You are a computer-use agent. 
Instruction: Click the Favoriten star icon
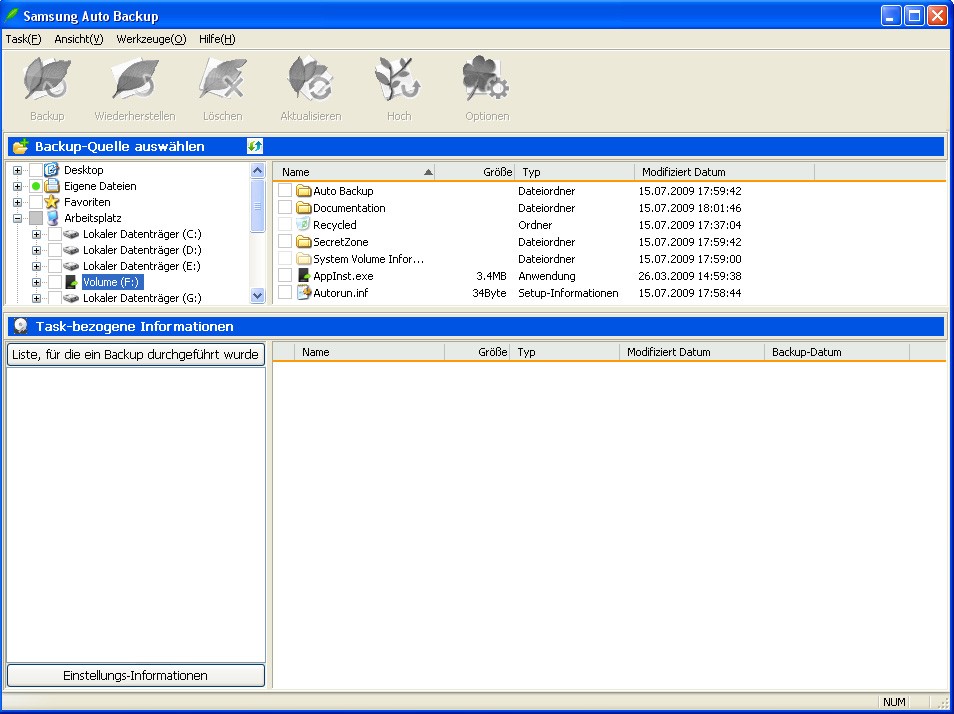(52, 202)
